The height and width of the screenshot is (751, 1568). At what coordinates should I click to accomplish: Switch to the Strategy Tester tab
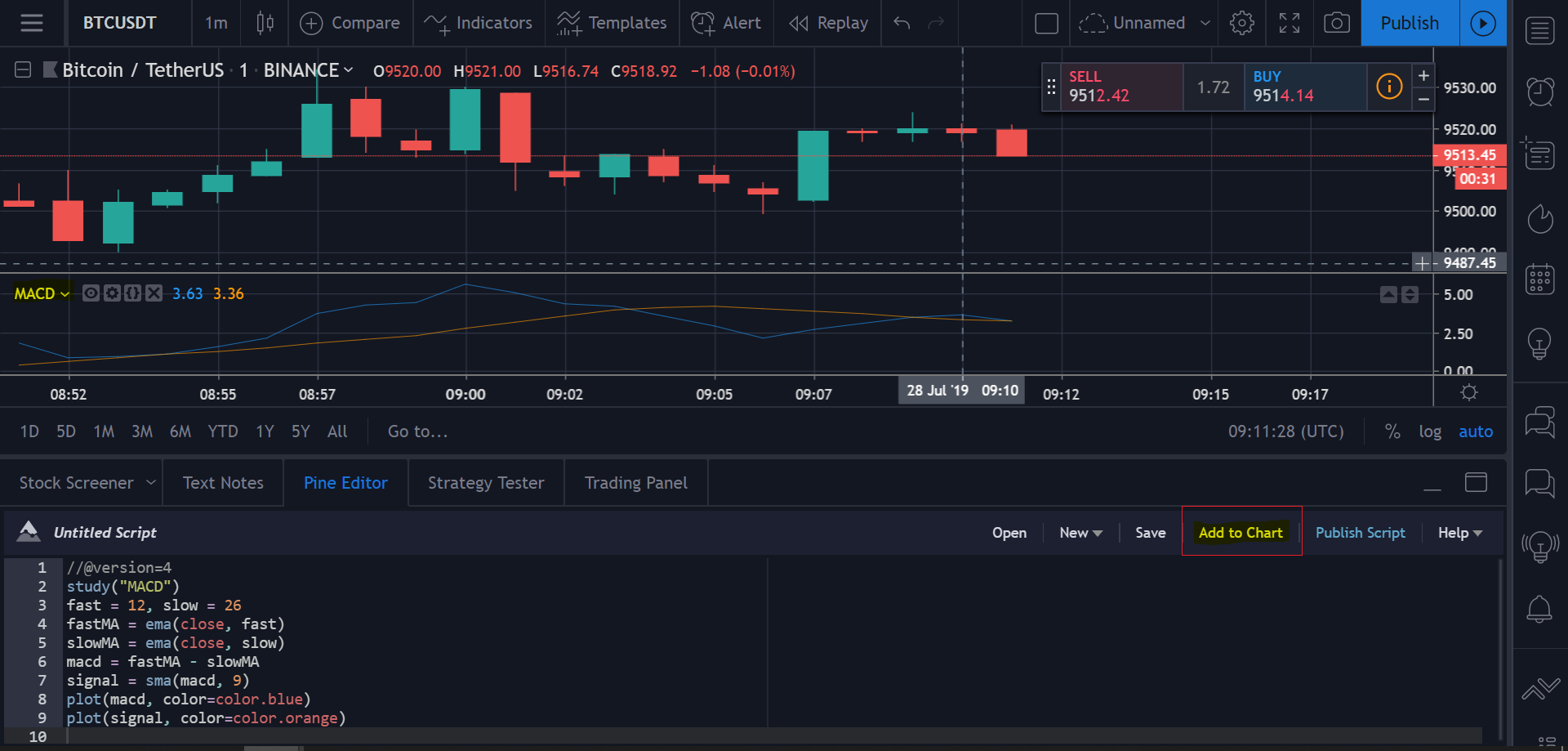pyautogui.click(x=486, y=483)
